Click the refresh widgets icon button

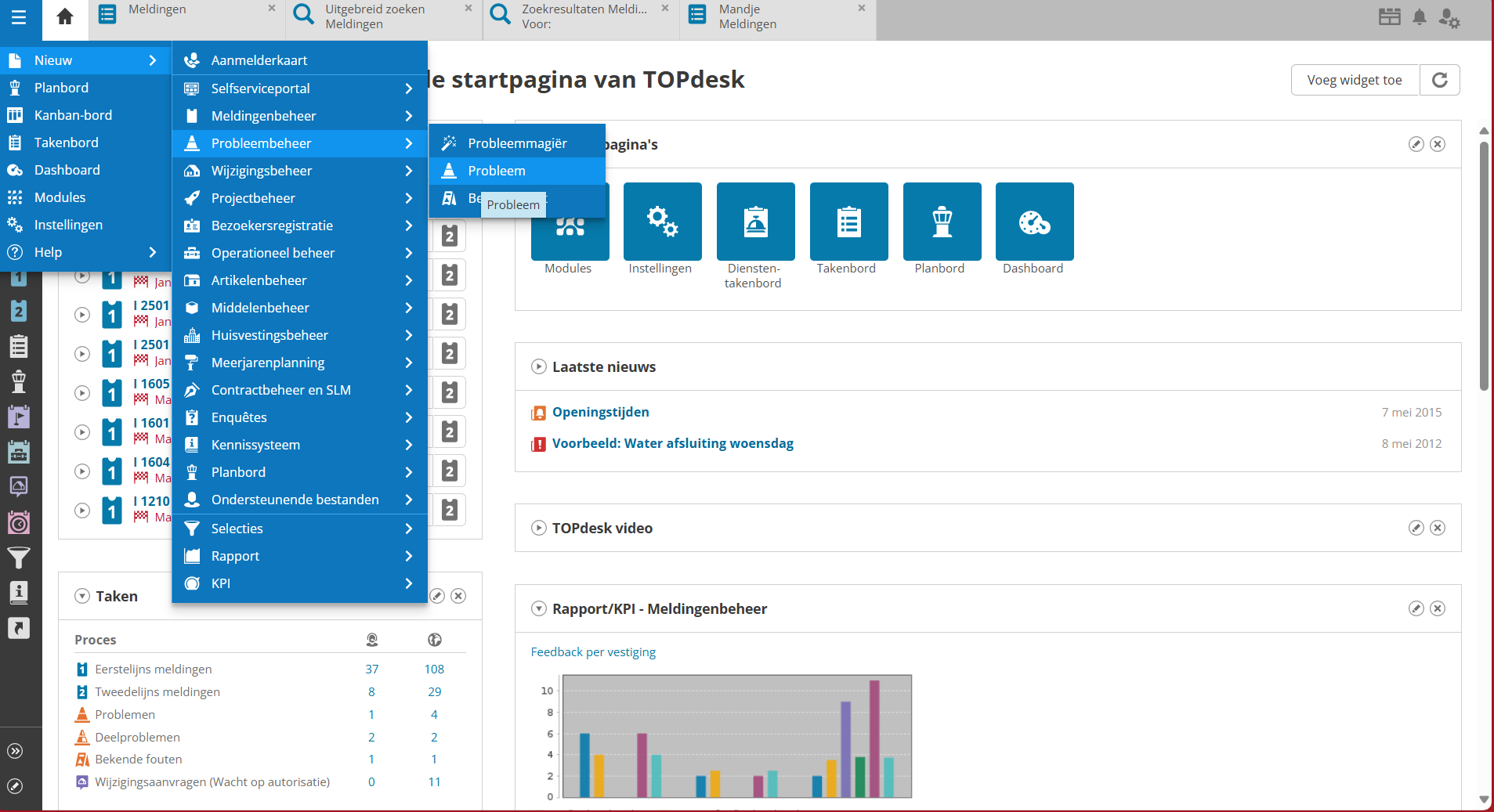pyautogui.click(x=1439, y=80)
